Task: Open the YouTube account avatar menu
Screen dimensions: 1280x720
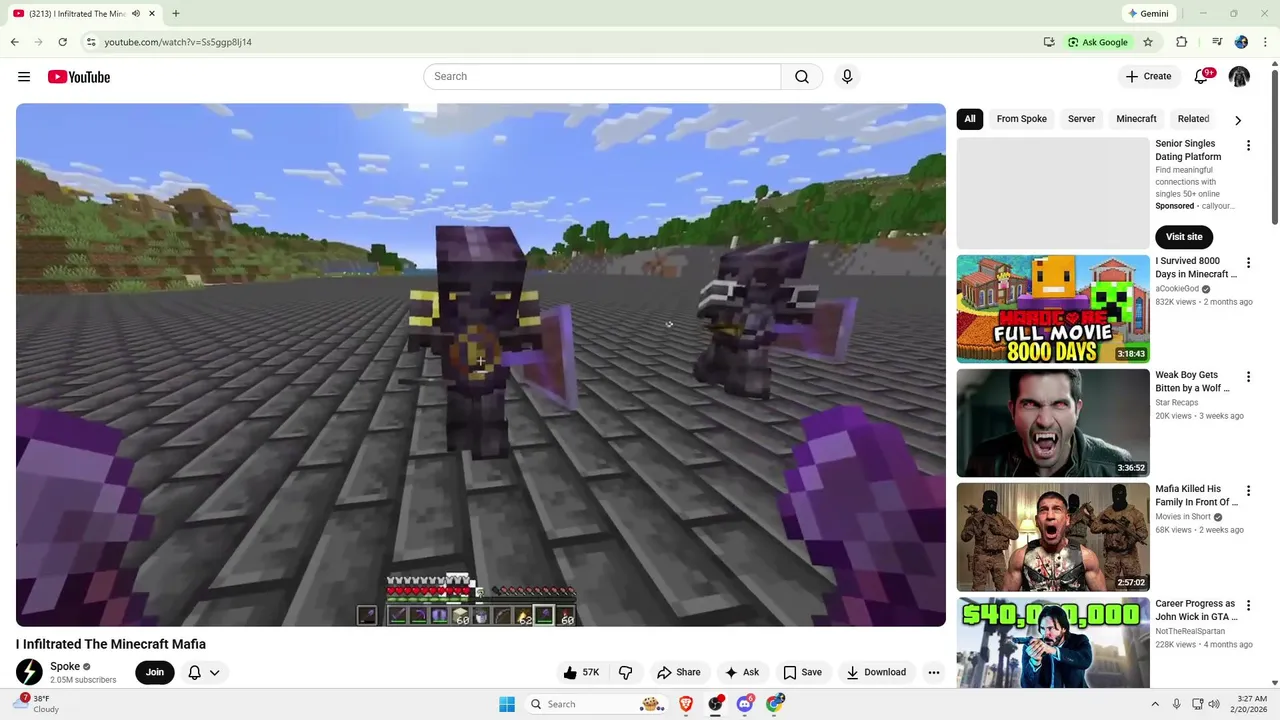Action: (x=1239, y=77)
